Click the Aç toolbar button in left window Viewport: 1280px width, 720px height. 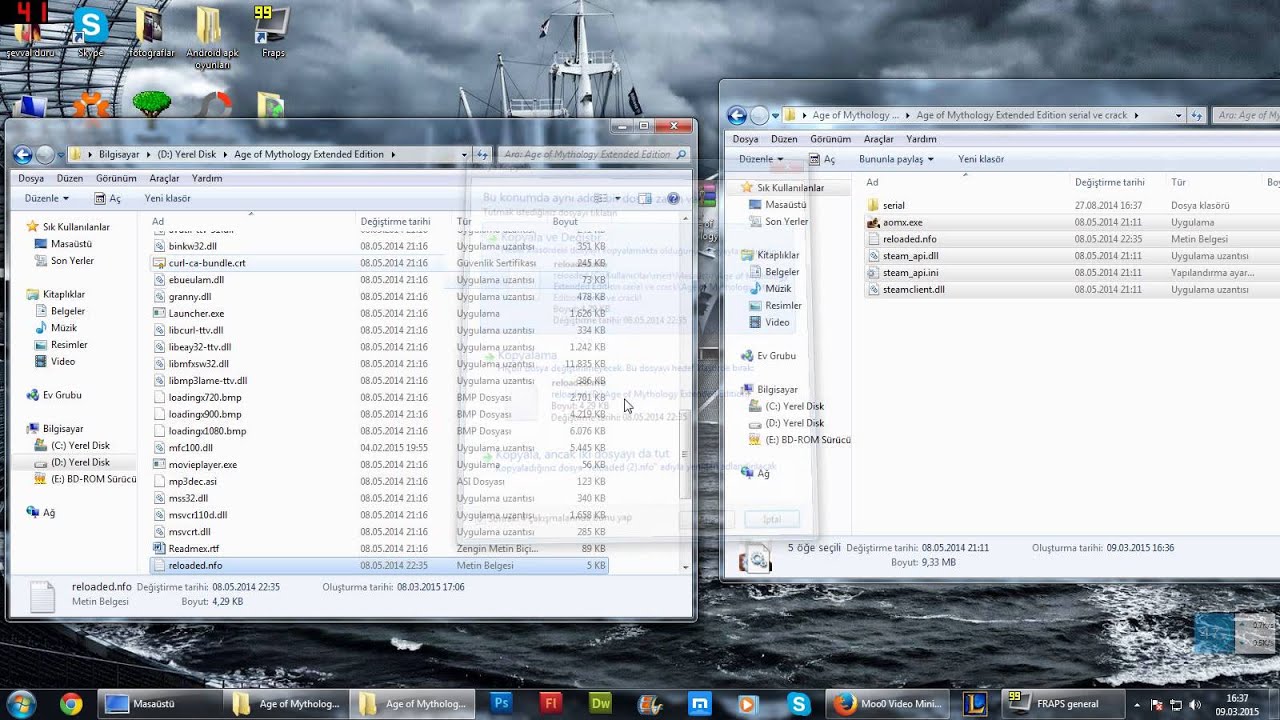[107, 198]
